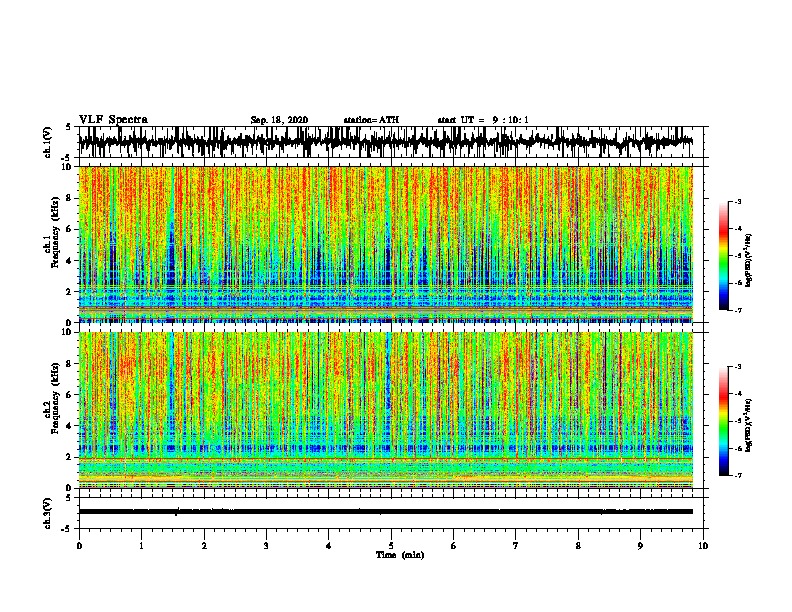Click the "ch.3(V)" waveform axis label
The image size is (792, 612).
(48, 513)
